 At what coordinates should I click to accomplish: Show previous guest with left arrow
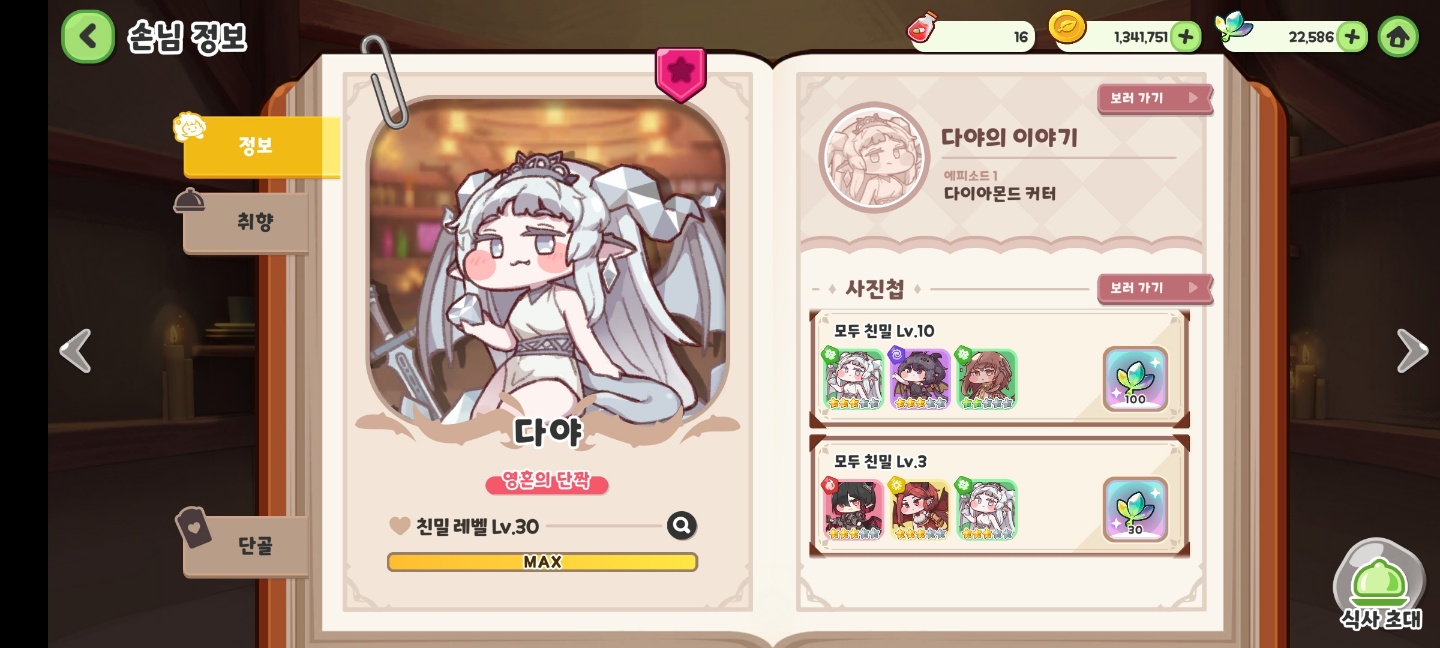pyautogui.click(x=76, y=351)
